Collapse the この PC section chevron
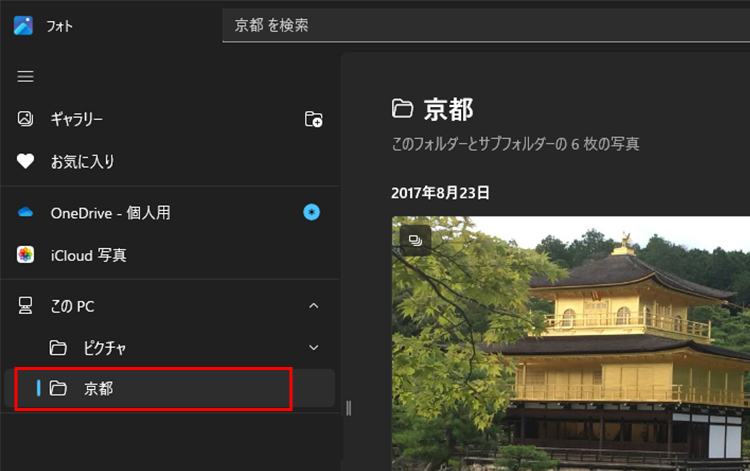Viewport: 750px width, 471px height. tap(313, 306)
